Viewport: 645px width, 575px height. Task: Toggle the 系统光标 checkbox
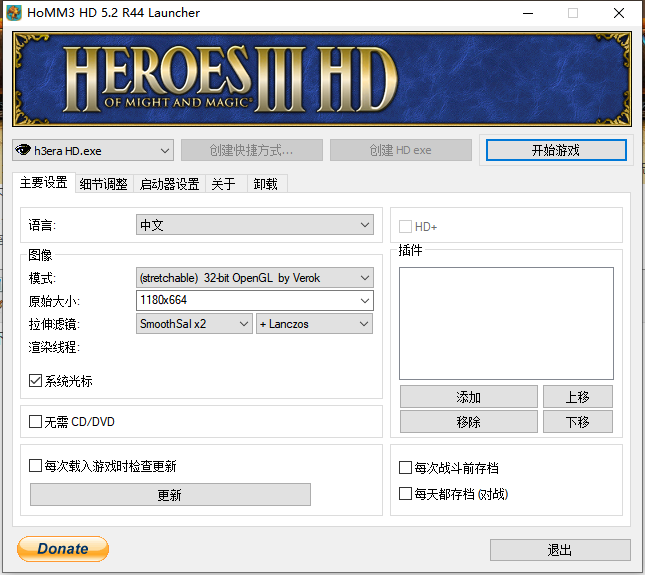(35, 381)
